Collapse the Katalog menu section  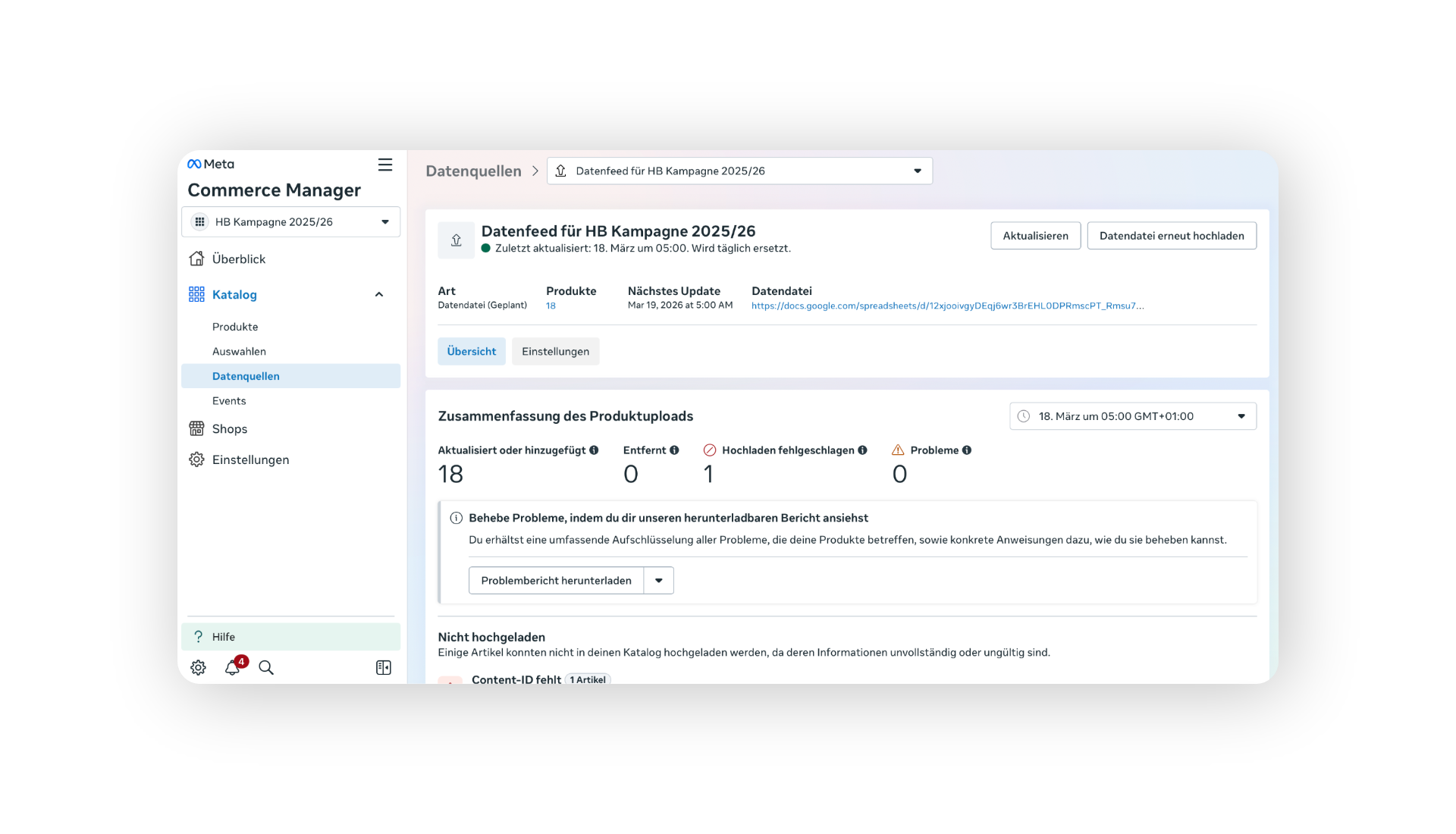click(379, 295)
